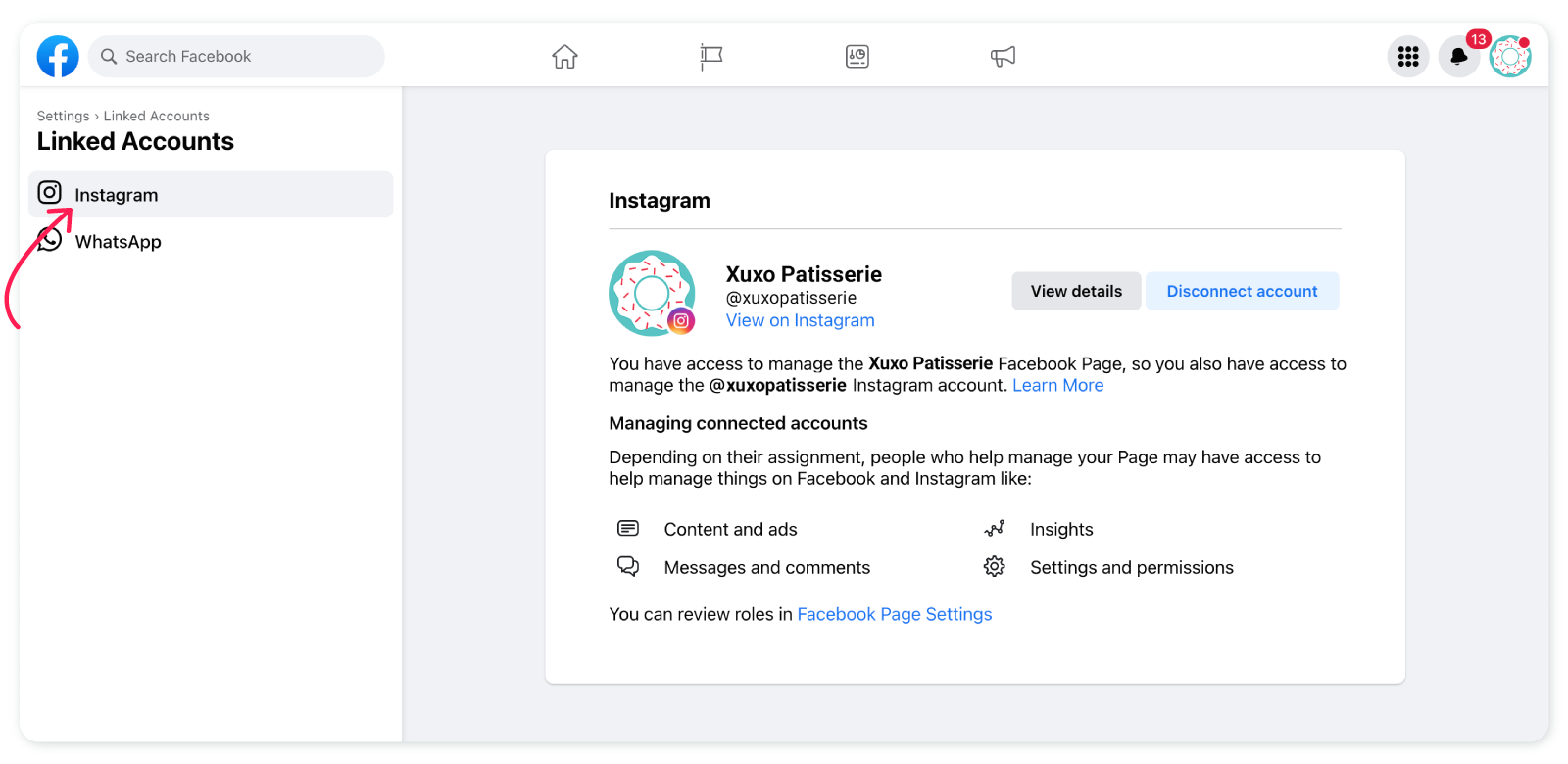Open View on Instagram link

click(x=801, y=320)
